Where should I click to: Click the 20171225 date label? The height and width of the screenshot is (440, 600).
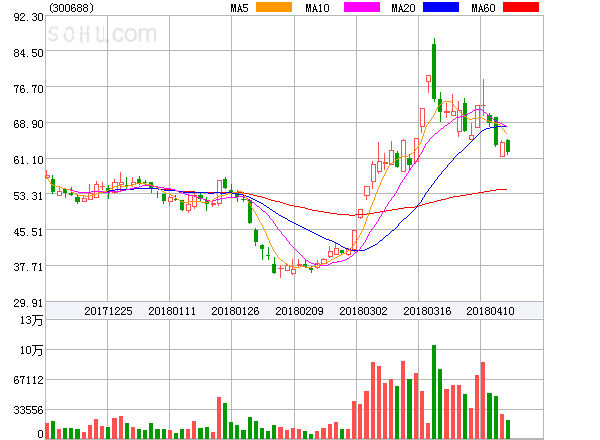coord(108,311)
